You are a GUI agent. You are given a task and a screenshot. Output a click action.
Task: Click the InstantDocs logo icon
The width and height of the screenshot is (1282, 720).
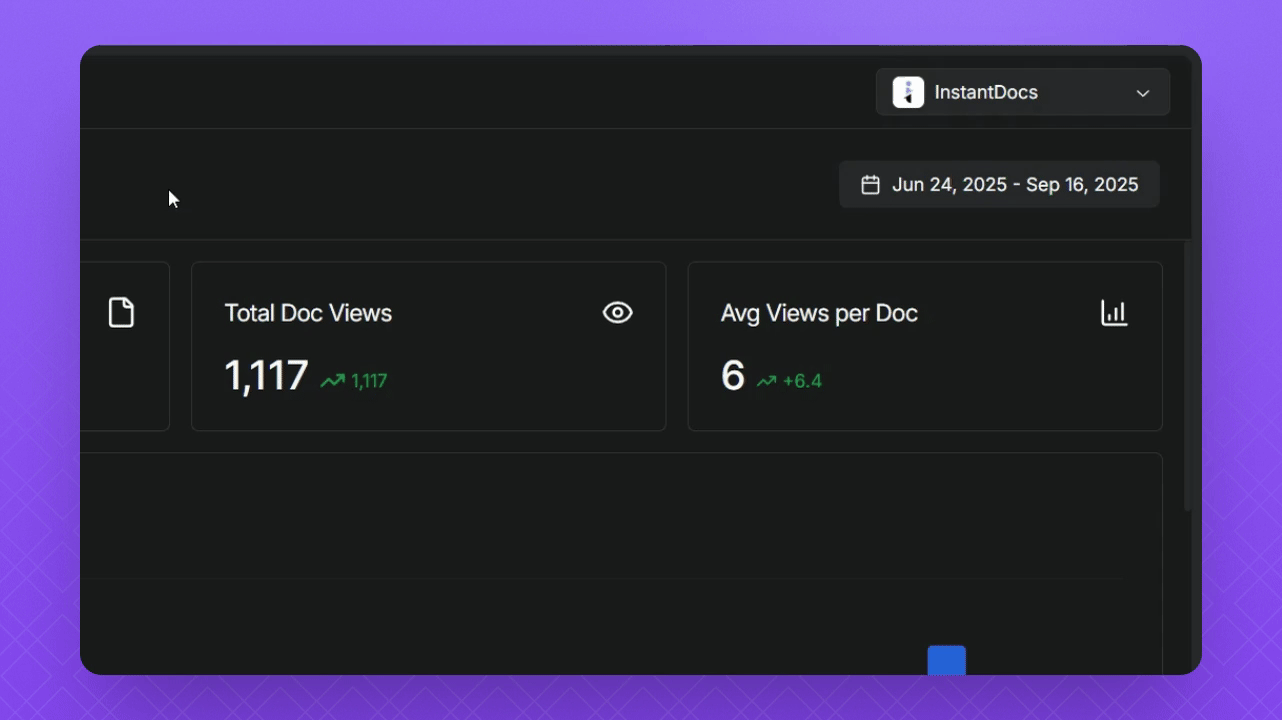pos(908,92)
